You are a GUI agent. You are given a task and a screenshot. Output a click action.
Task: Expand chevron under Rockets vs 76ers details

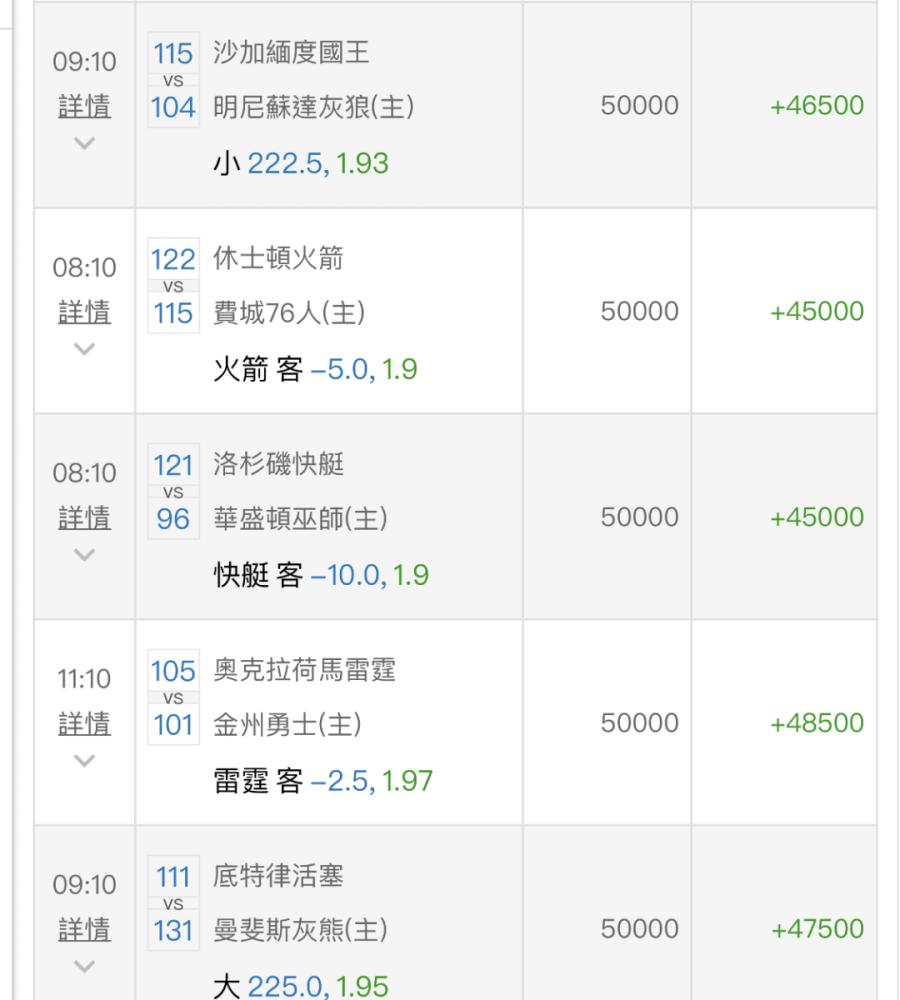[x=84, y=349]
